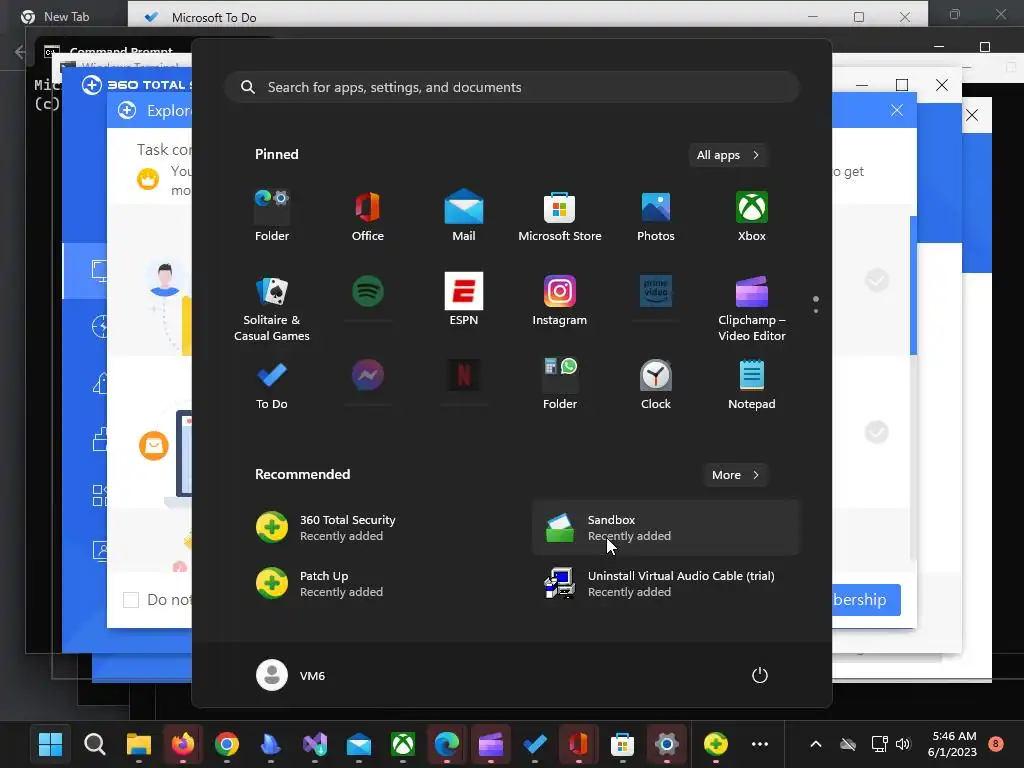Launch the Netflix pinned tile
The image size is (1024, 768).
[464, 376]
